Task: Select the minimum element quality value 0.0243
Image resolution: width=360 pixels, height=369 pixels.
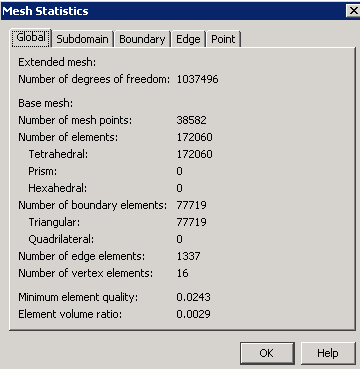Action: point(193,297)
